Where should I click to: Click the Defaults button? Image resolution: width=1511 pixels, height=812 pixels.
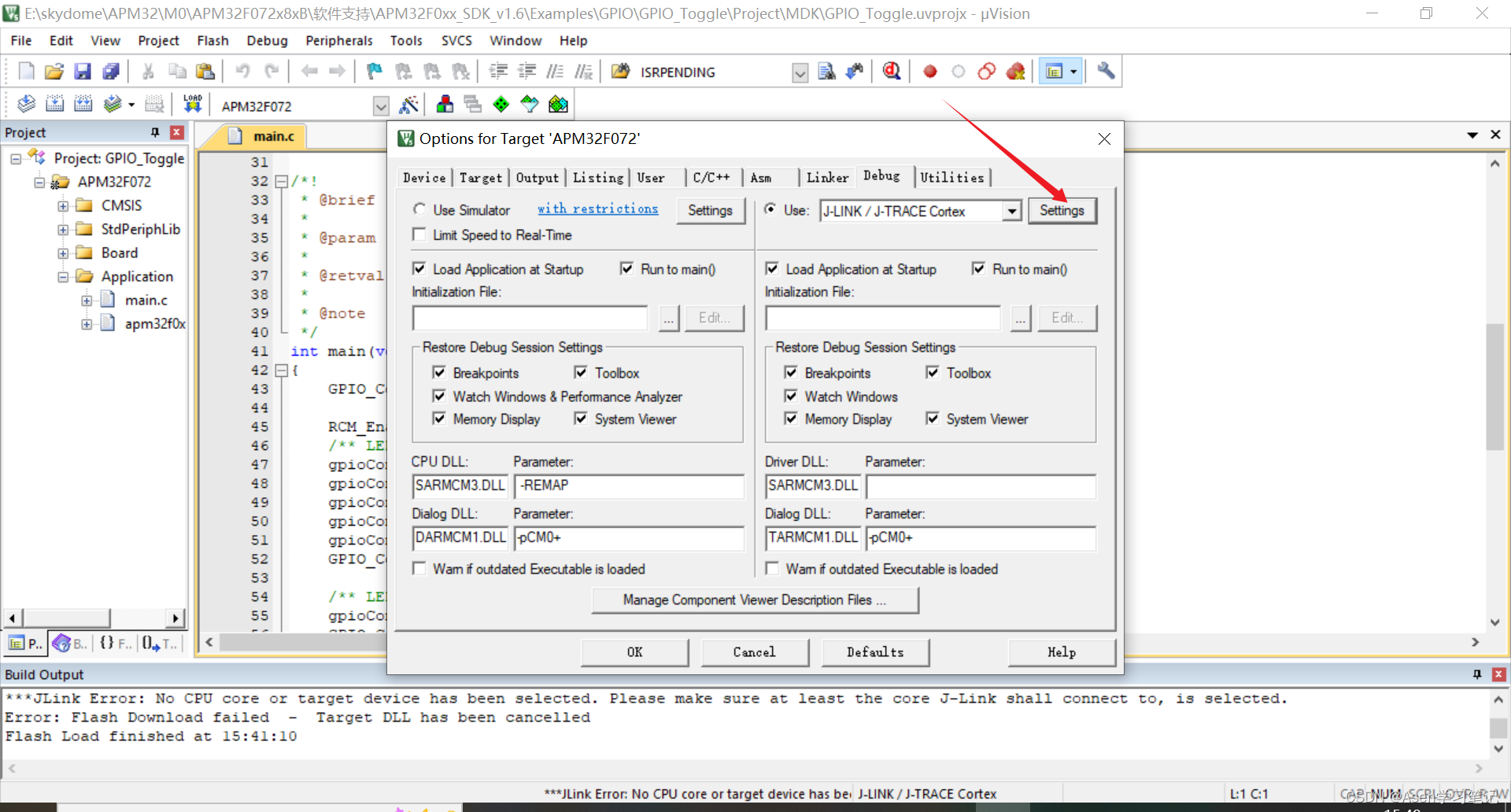tap(875, 652)
